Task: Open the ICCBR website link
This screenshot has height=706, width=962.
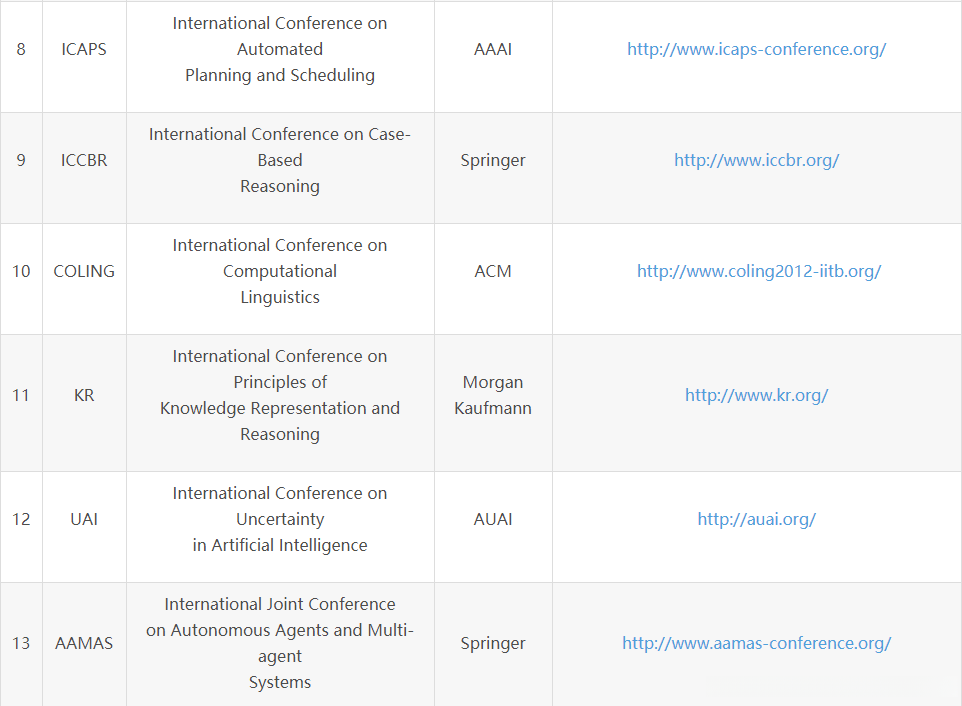Action: [756, 160]
